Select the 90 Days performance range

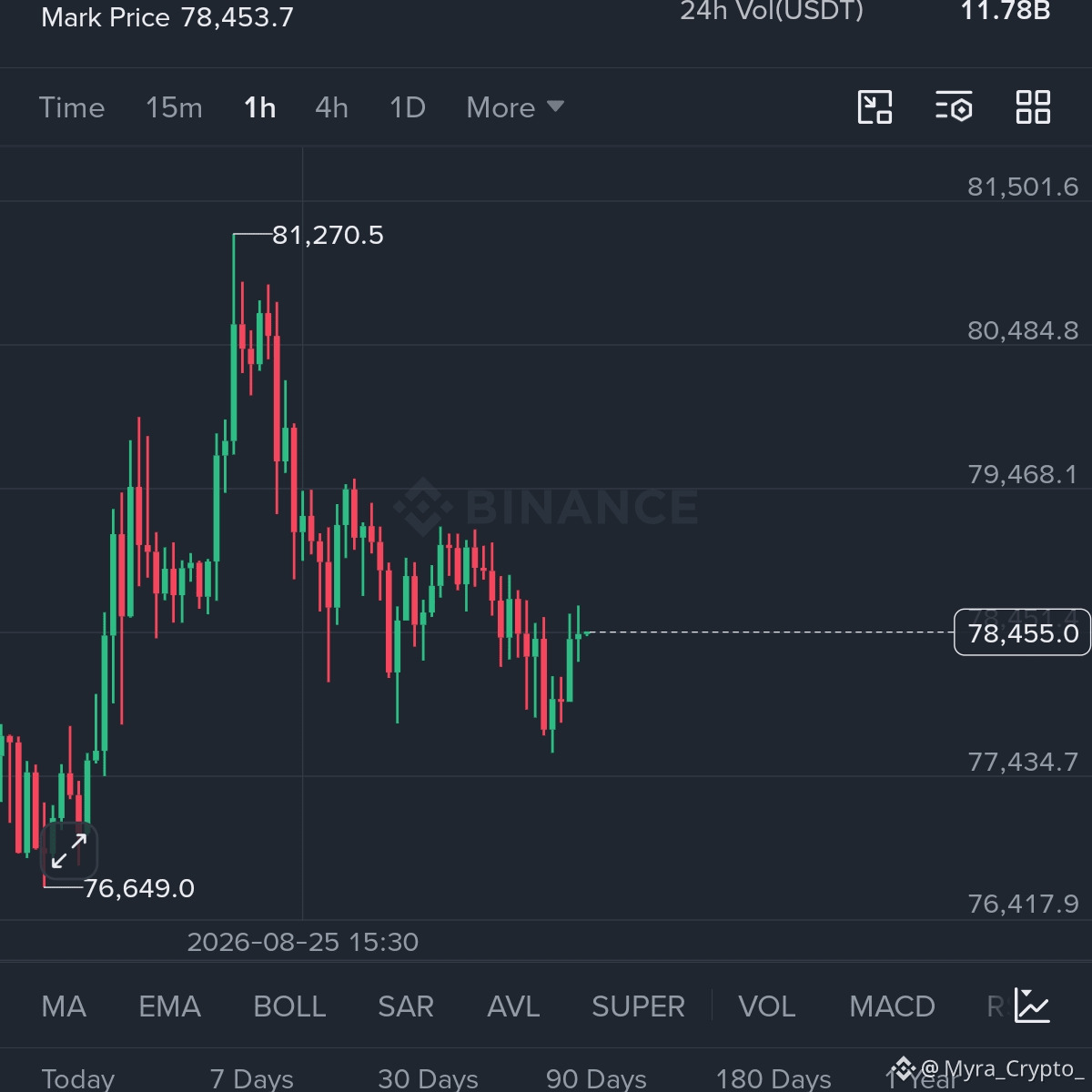point(596,1078)
